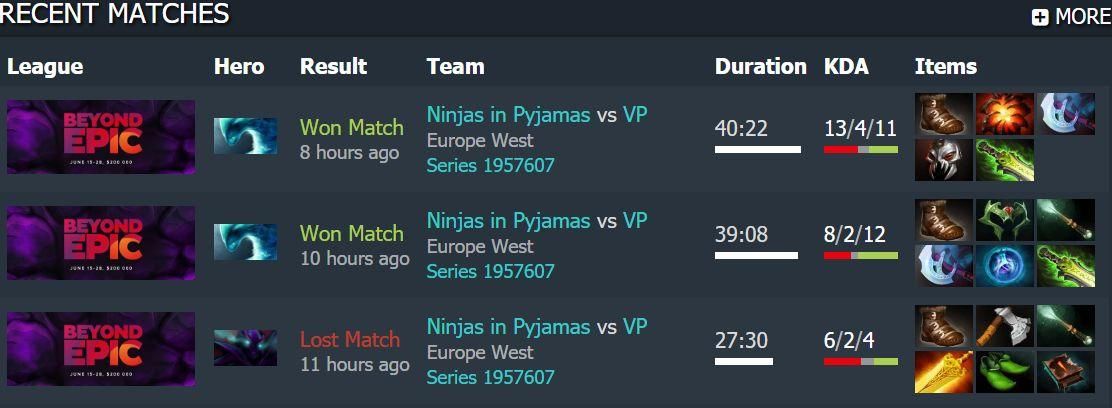1112x408 pixels.
Task: Select the masked helmet item icon in first match
Action: point(944,160)
